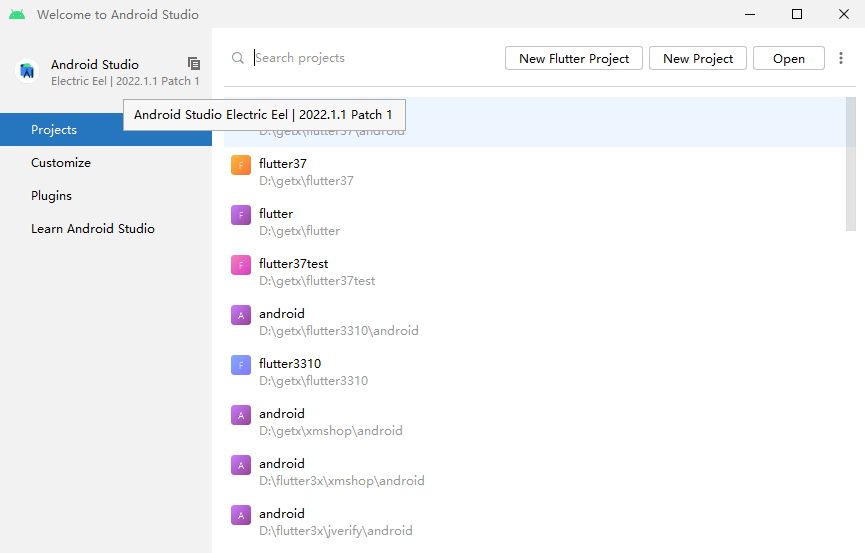Click the pink F icon for flutter37test
The image size is (865, 553).
(241, 265)
